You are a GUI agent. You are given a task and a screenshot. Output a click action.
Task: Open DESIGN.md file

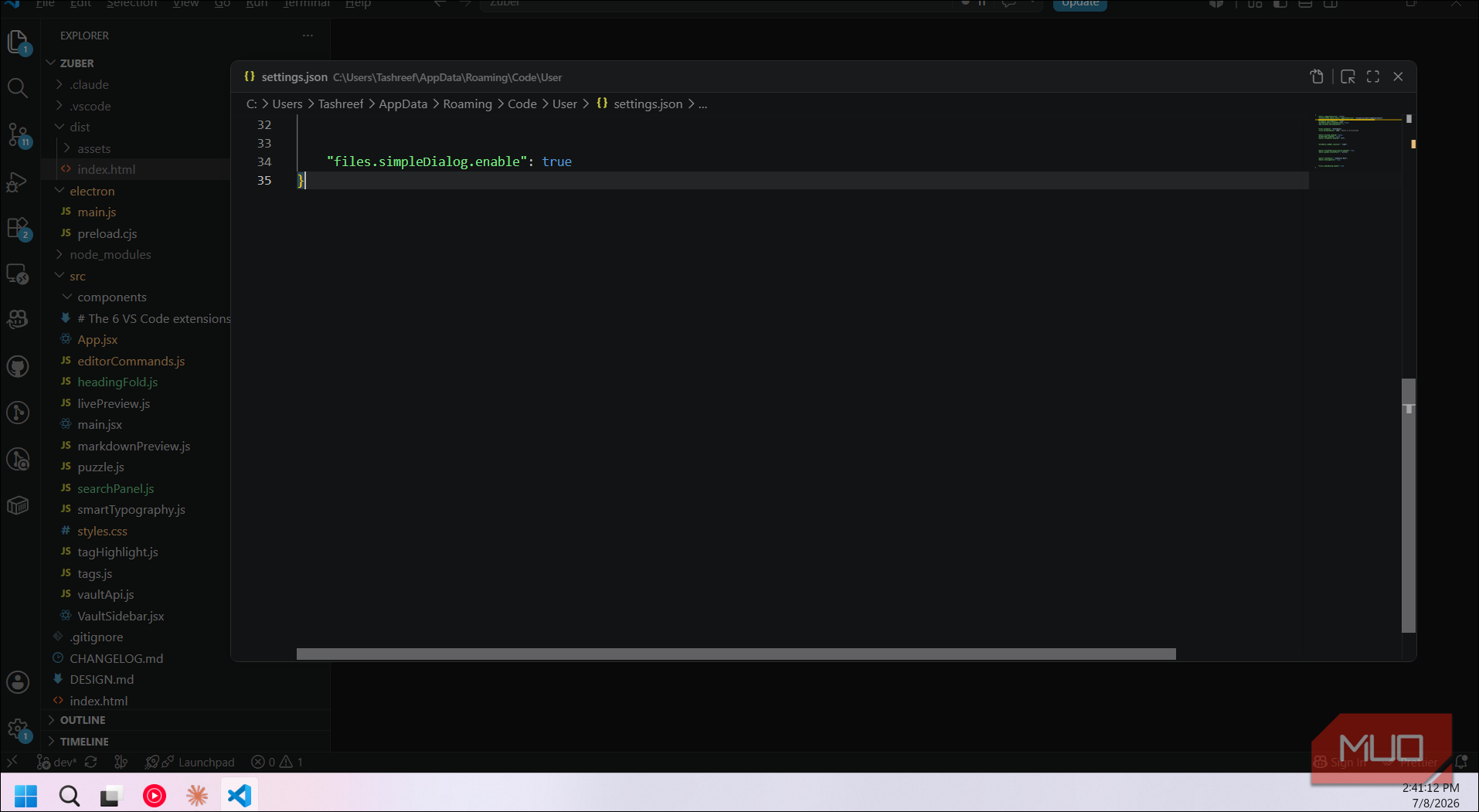coord(101,679)
